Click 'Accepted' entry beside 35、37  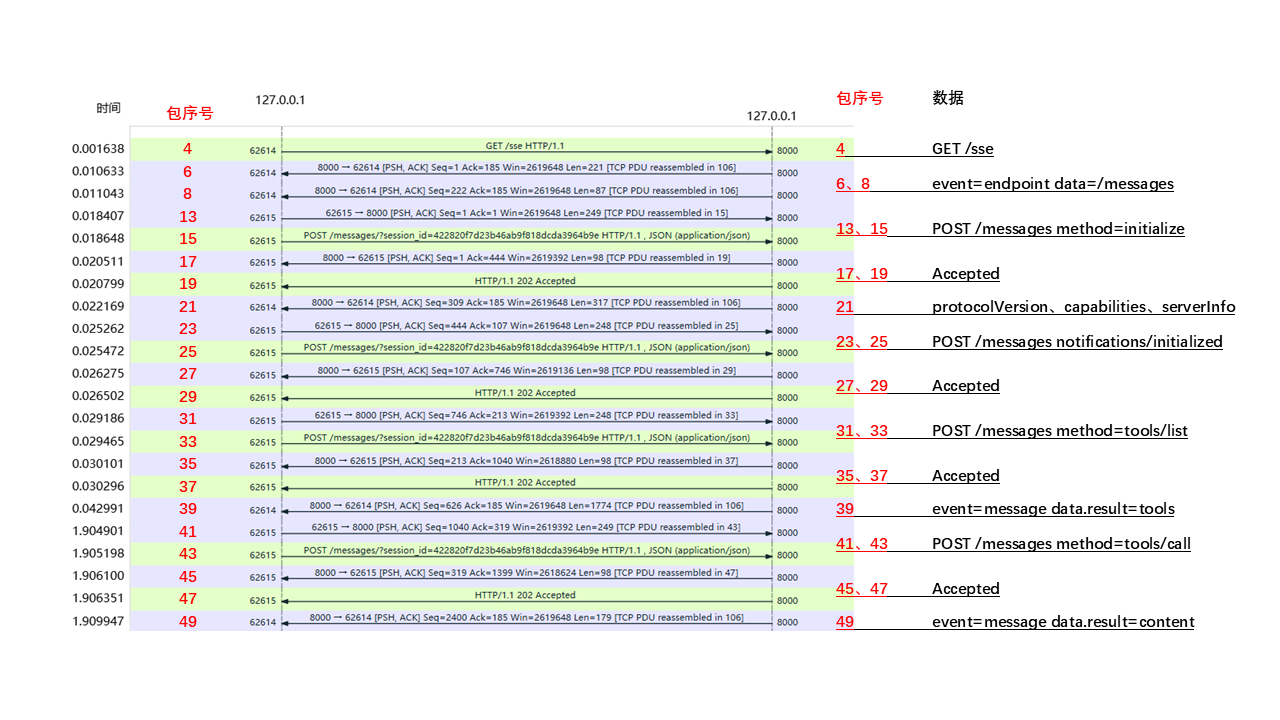click(x=966, y=476)
